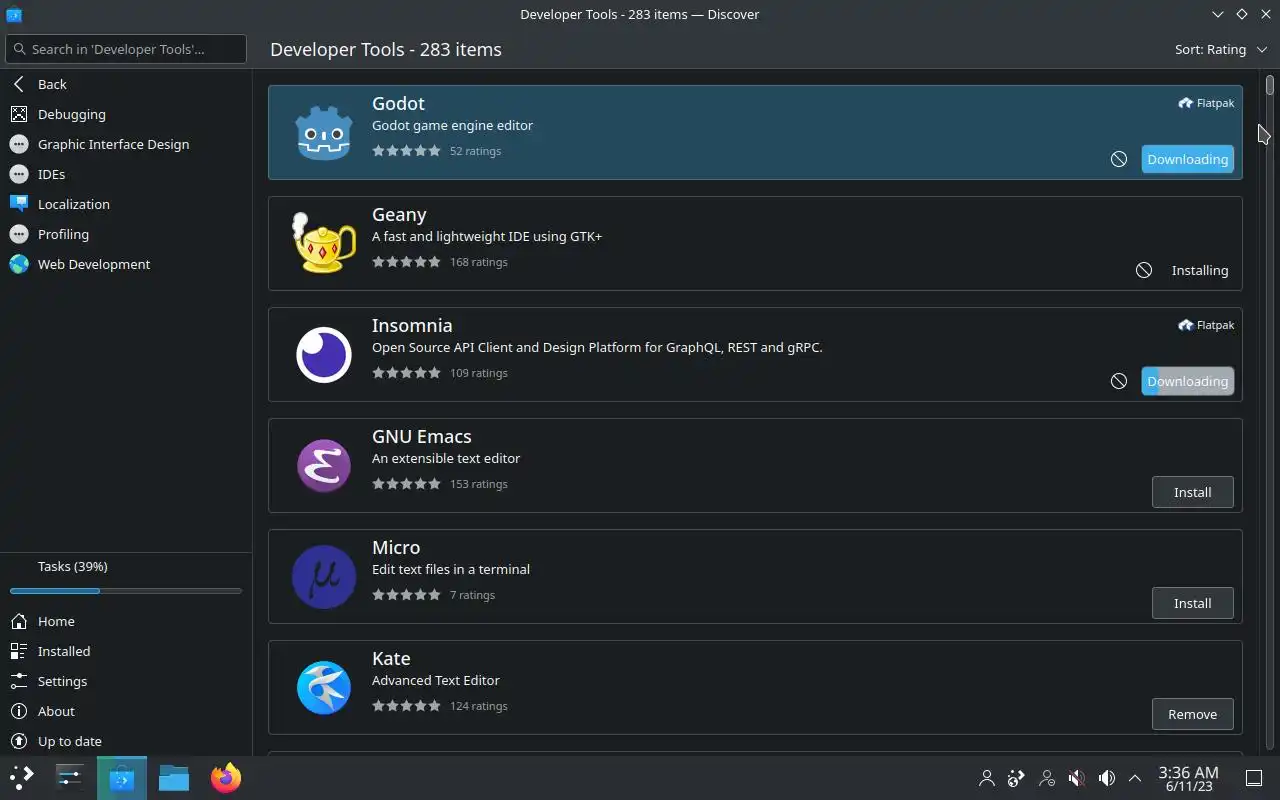Image resolution: width=1280 pixels, height=800 pixels.
Task: Click the Graphic Interface Design icon
Action: pos(18,144)
